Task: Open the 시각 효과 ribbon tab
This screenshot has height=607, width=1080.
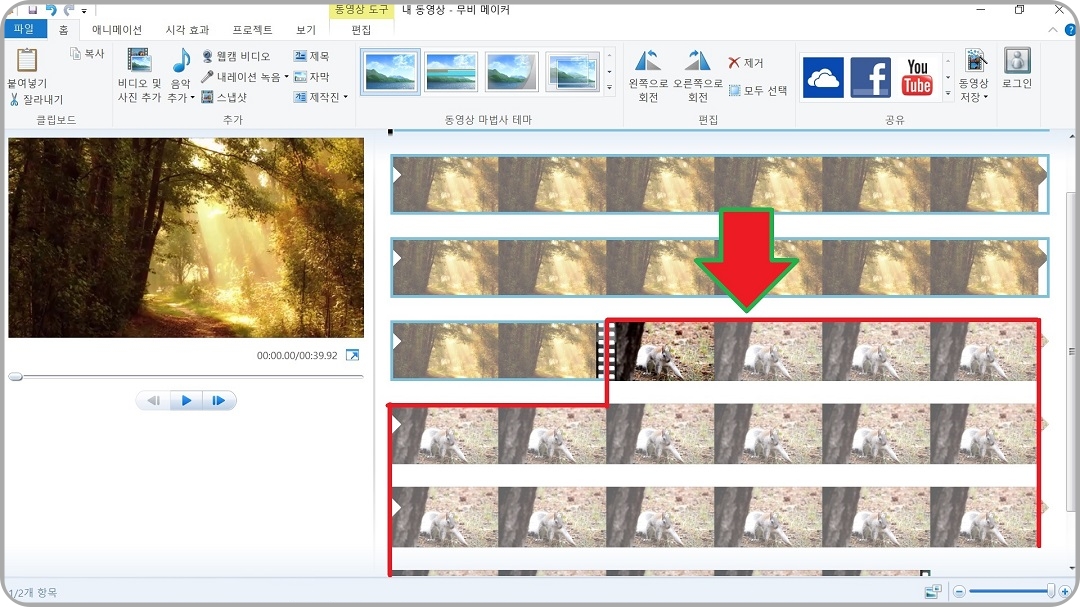Action: tap(187, 30)
